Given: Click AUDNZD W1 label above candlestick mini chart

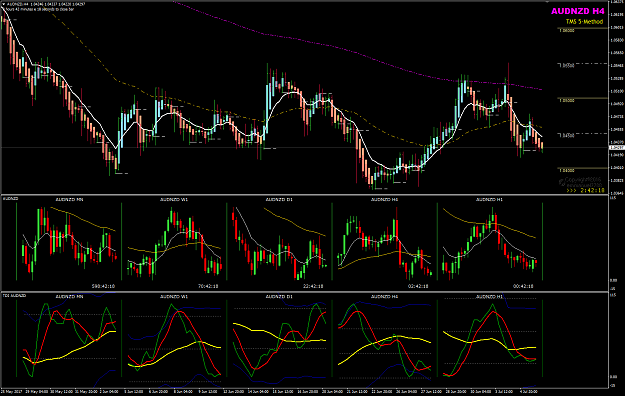Looking at the screenshot, I should click(x=174, y=199).
